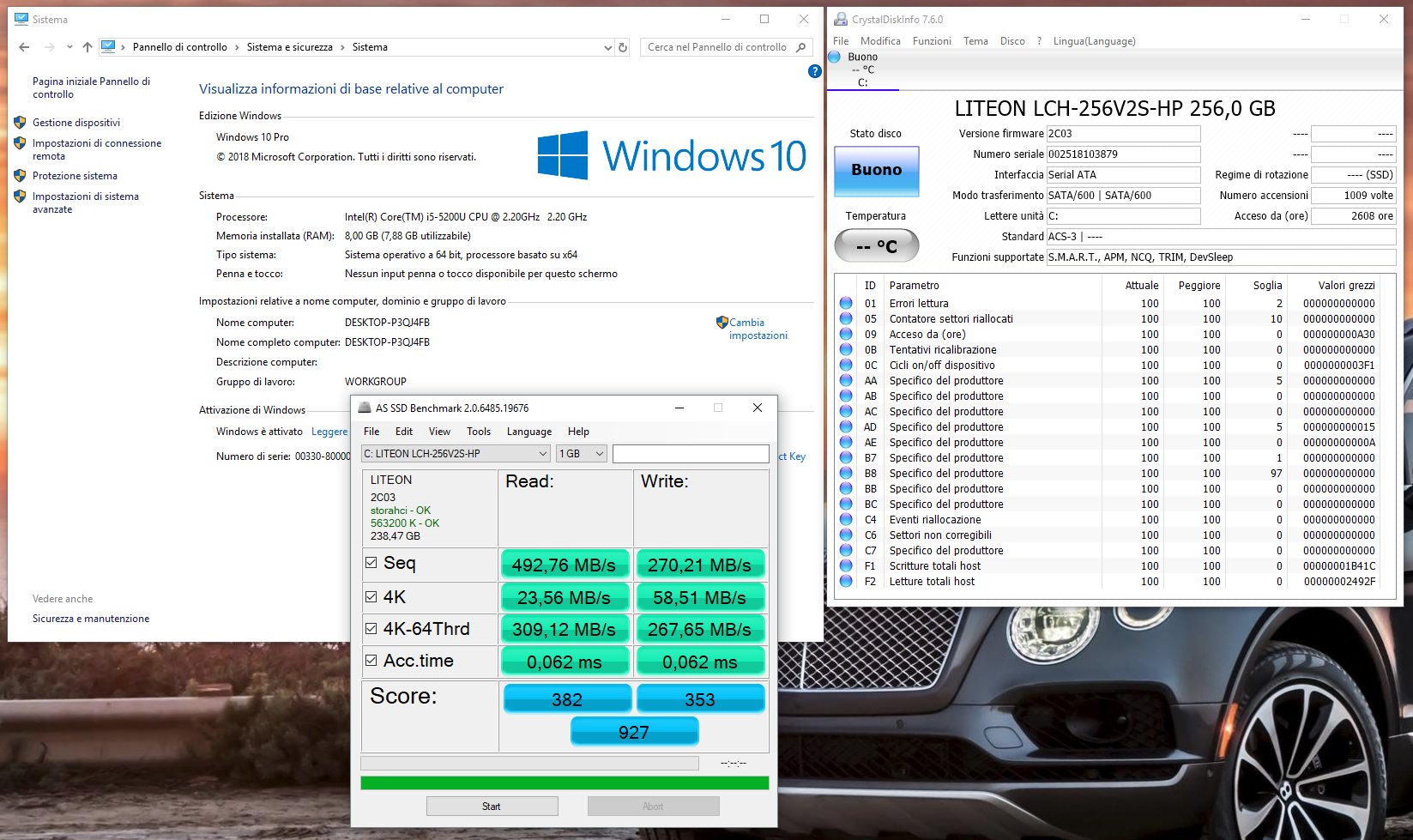Click the grey upper progress bar in AS SSD

click(529, 763)
